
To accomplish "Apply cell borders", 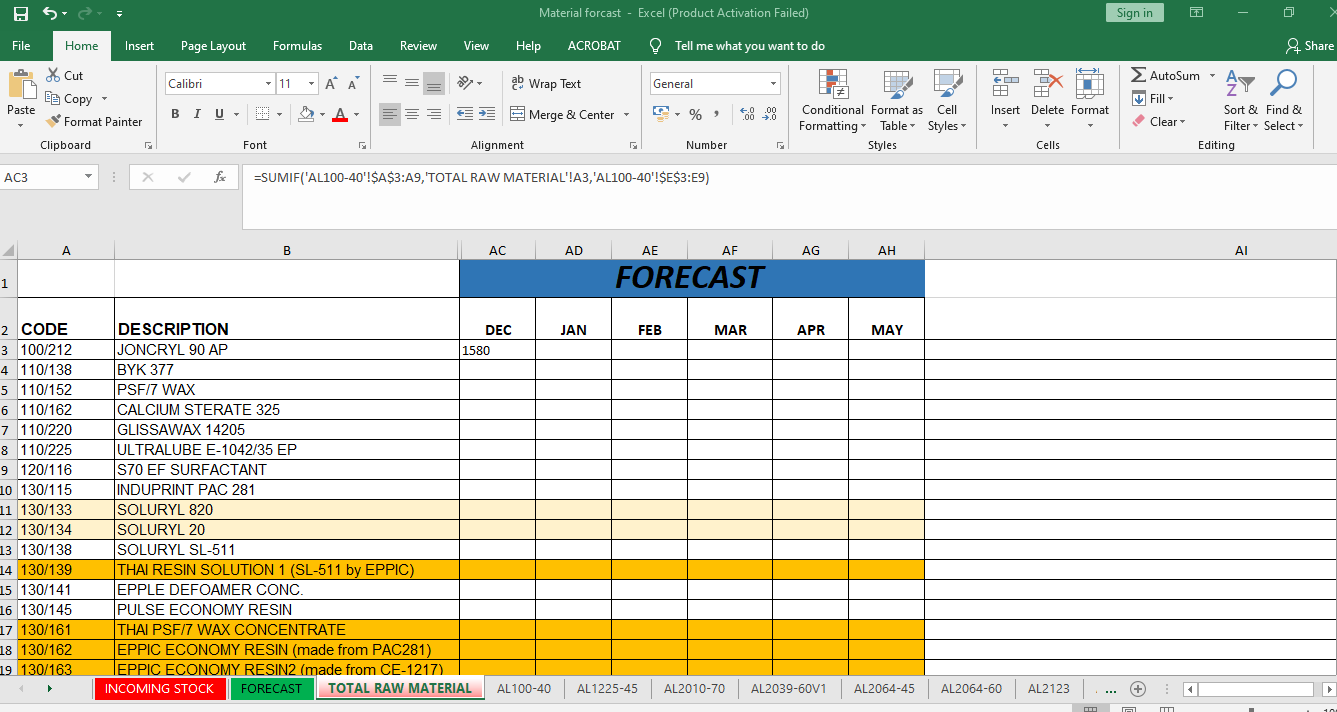I will (x=262, y=114).
